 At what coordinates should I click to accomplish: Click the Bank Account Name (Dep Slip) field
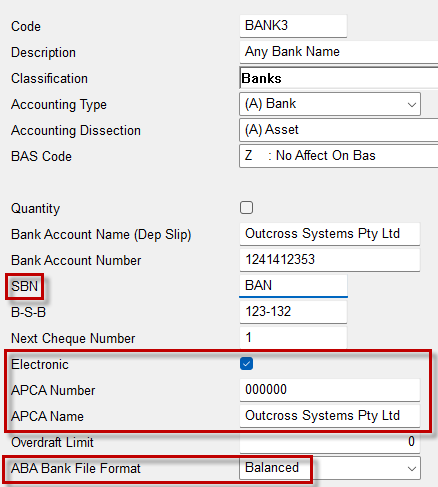(x=330, y=234)
